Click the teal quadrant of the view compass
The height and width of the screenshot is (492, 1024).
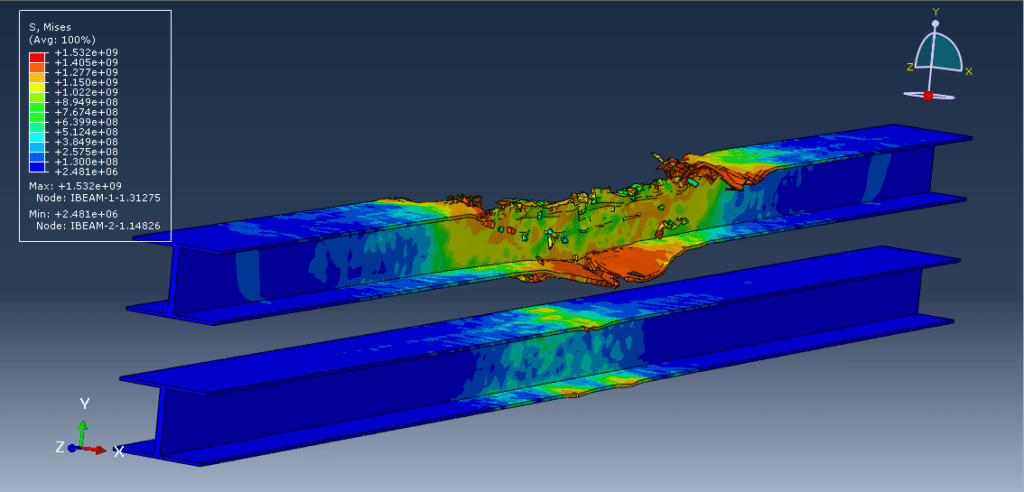click(x=947, y=53)
